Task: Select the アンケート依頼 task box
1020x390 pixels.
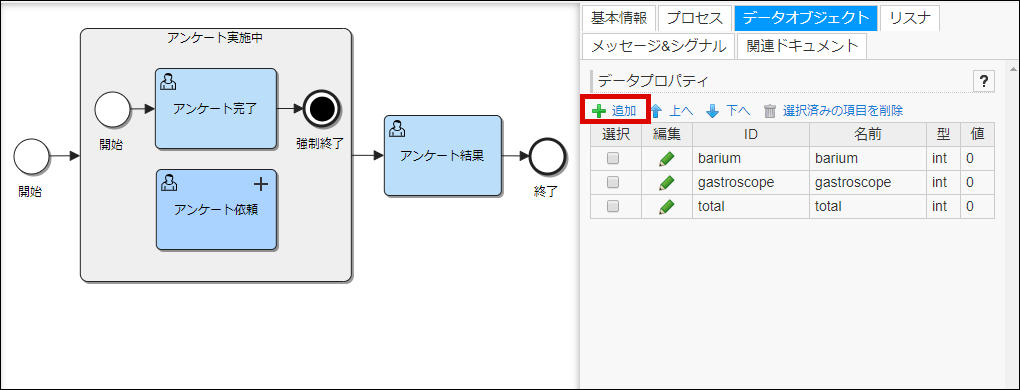Action: (x=216, y=210)
